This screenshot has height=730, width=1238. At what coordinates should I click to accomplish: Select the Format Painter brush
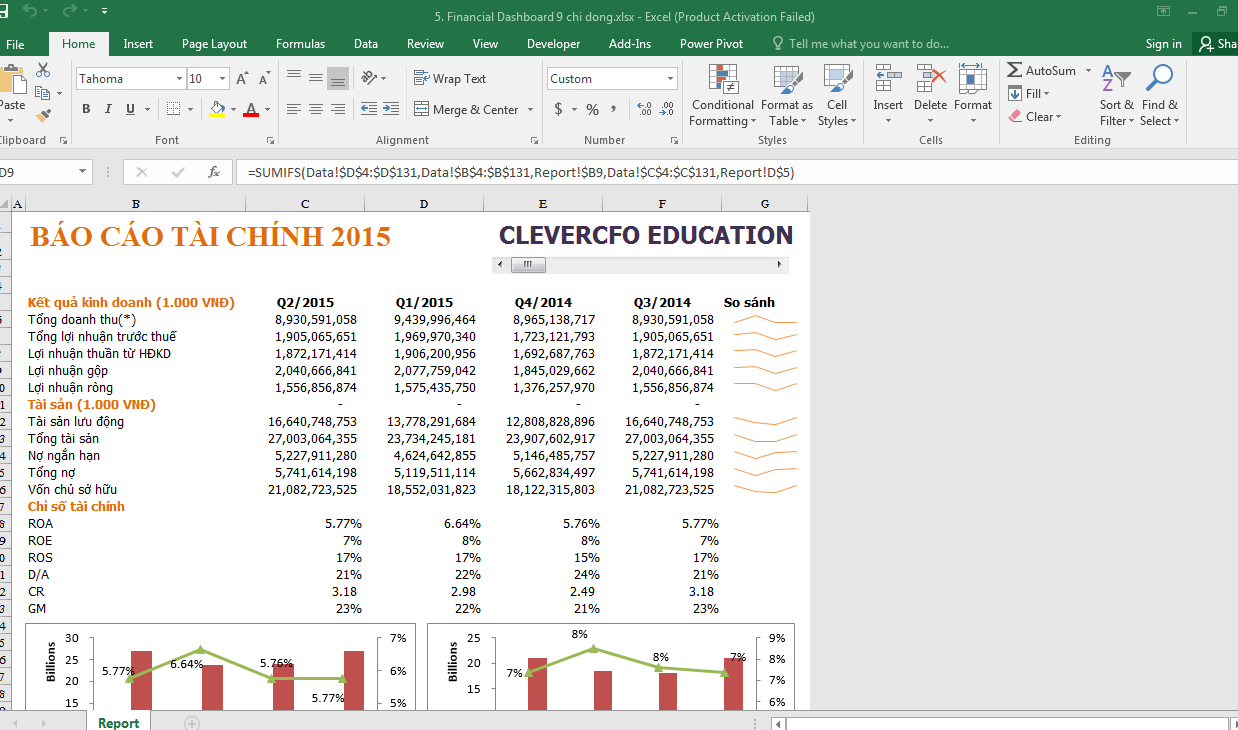[x=43, y=116]
